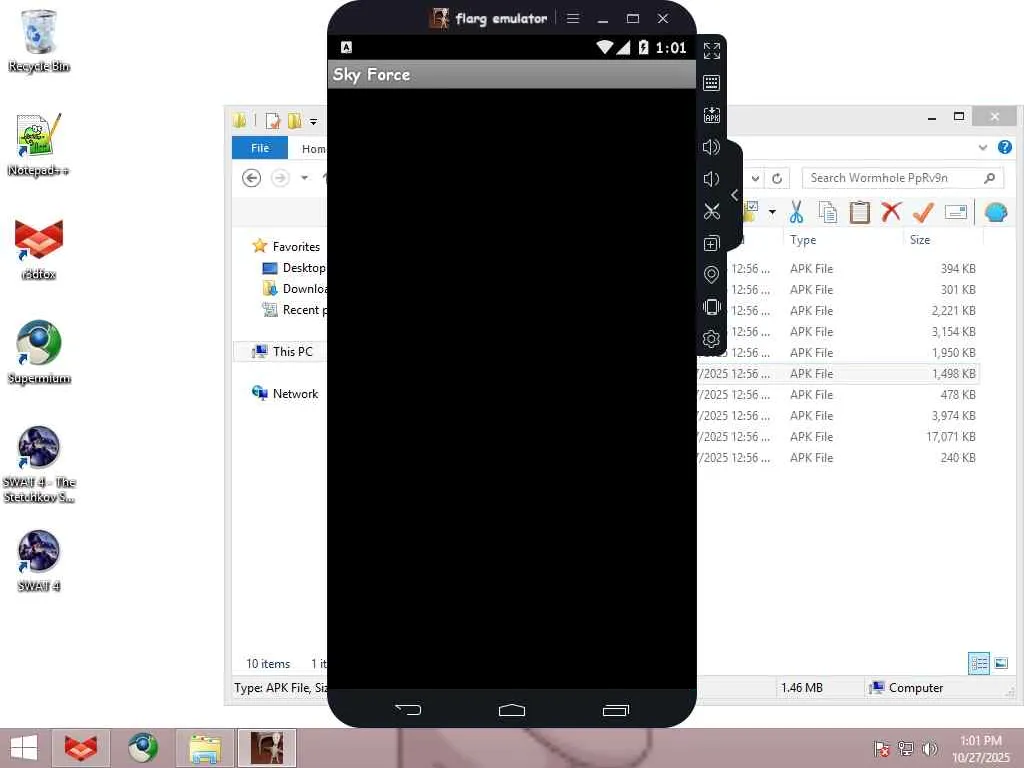Select the APK file row sized 1,498 KB
Screen dimensions: 1024x768
838,374
